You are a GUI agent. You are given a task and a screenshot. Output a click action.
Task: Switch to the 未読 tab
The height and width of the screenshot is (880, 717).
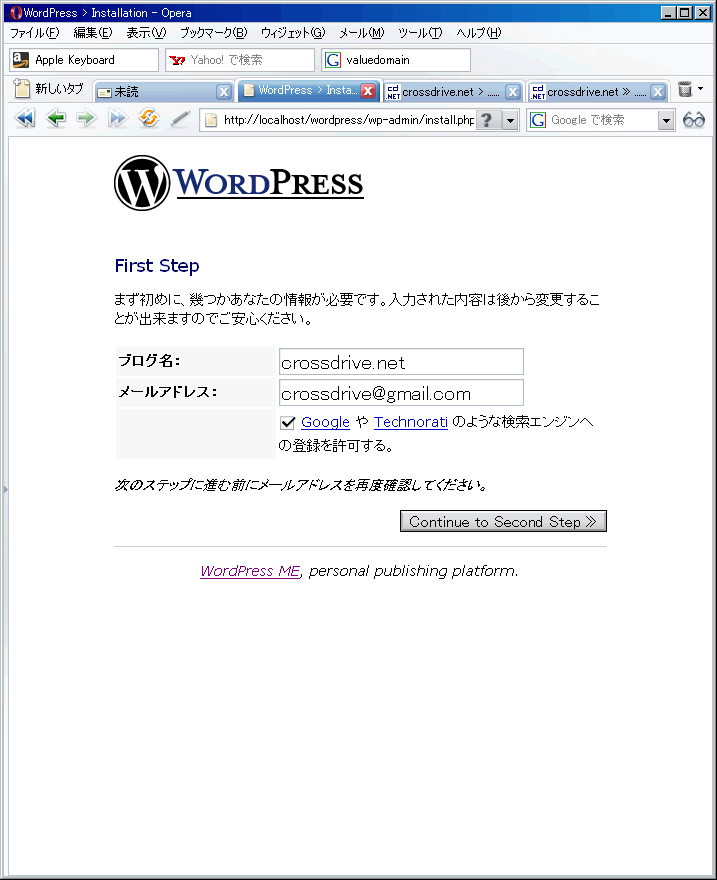(163, 92)
